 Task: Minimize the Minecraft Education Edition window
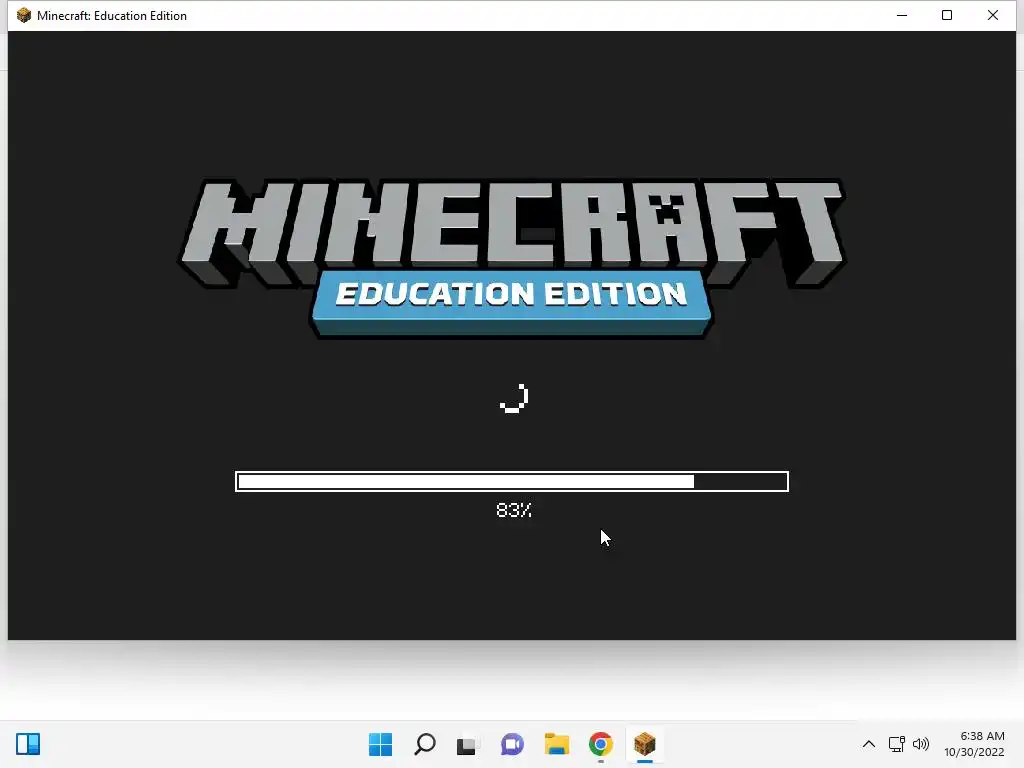pyautogui.click(x=902, y=15)
